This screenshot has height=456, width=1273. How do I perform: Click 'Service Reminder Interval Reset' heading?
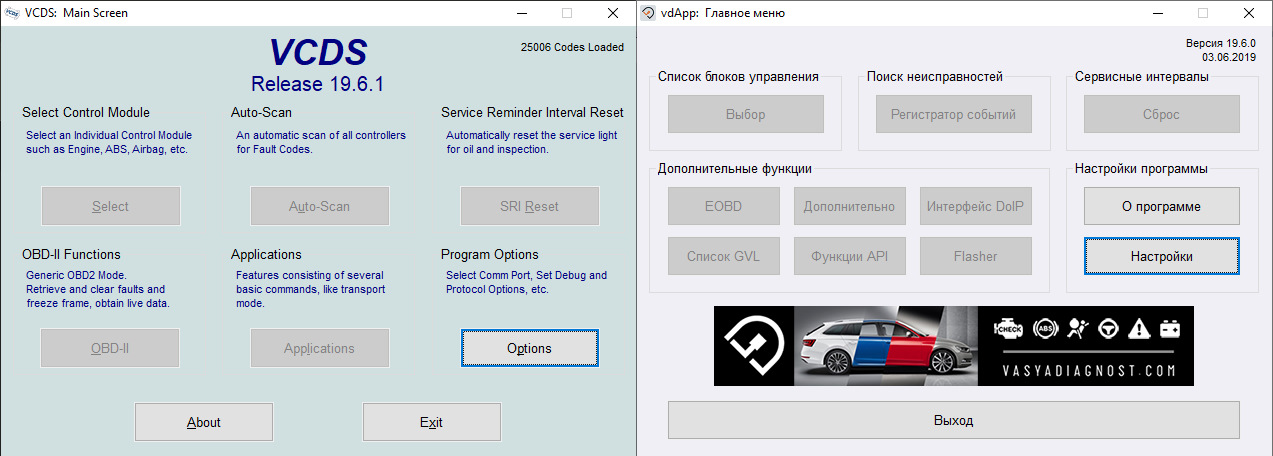click(x=532, y=113)
